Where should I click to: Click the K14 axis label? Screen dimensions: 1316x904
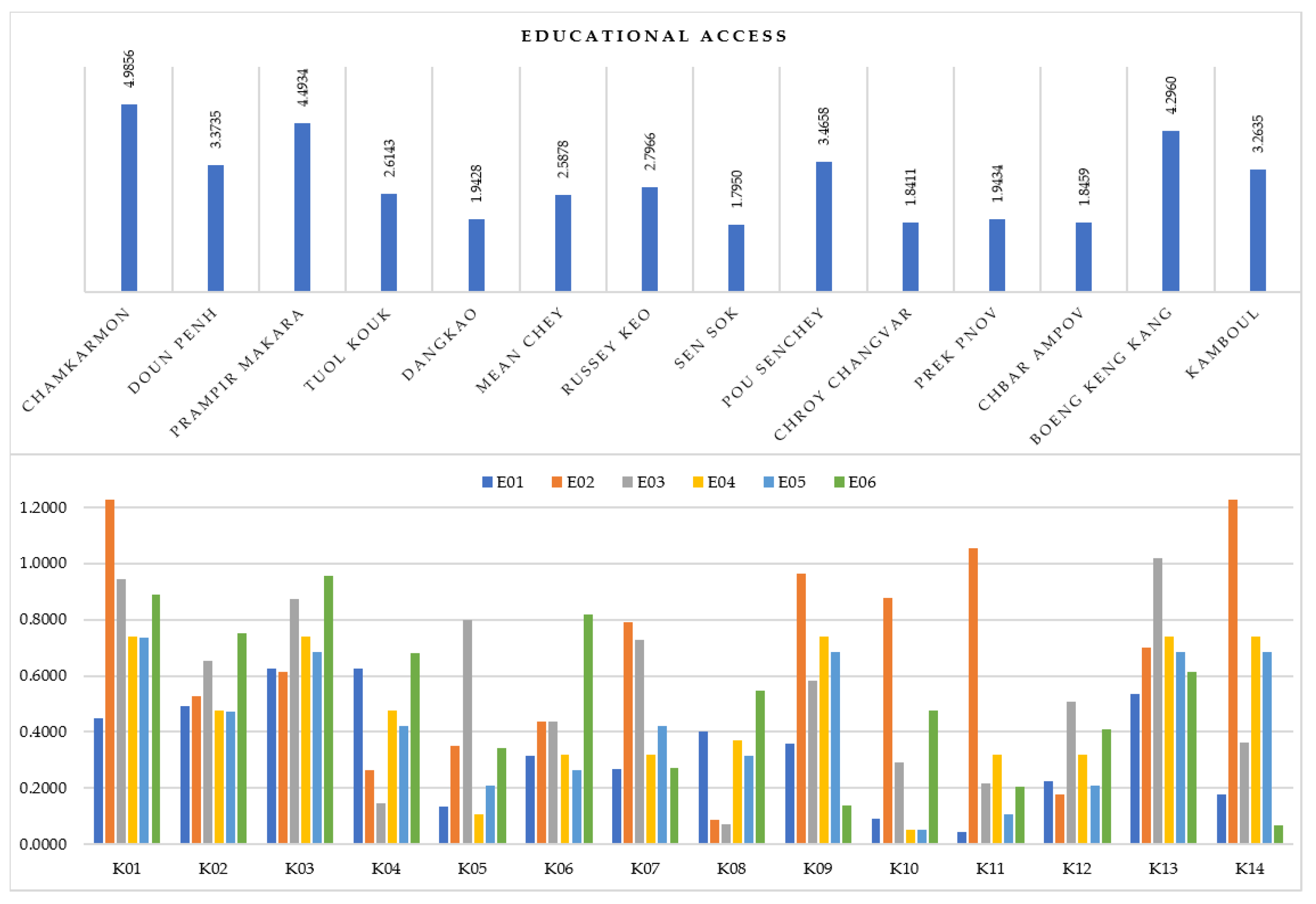(1249, 869)
